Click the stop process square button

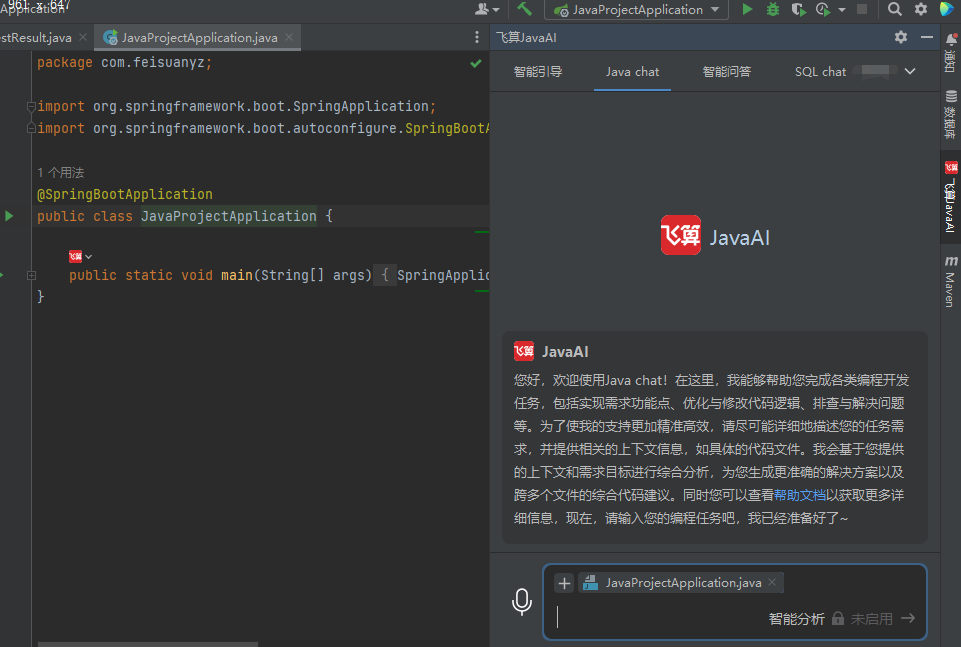862,9
